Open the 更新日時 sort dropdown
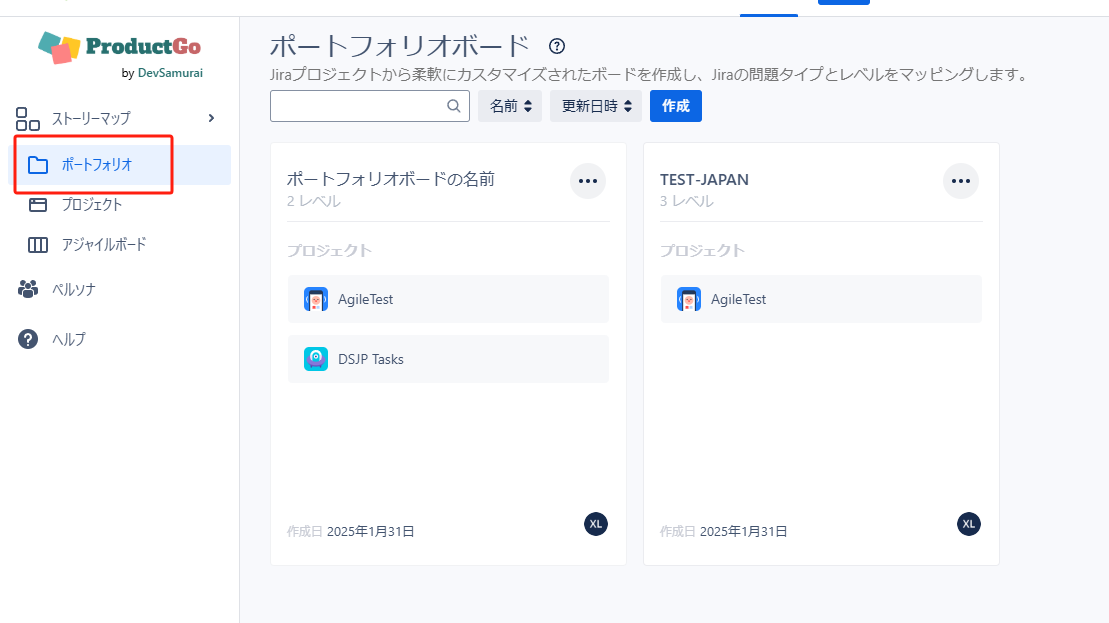 click(x=596, y=106)
